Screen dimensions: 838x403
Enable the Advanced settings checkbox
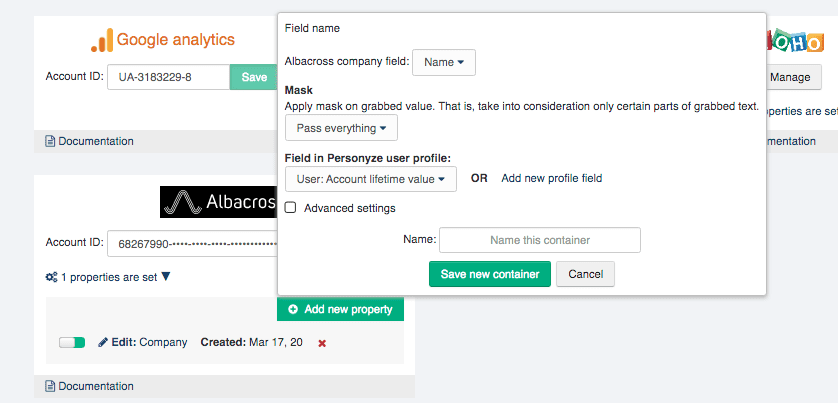pos(290,208)
